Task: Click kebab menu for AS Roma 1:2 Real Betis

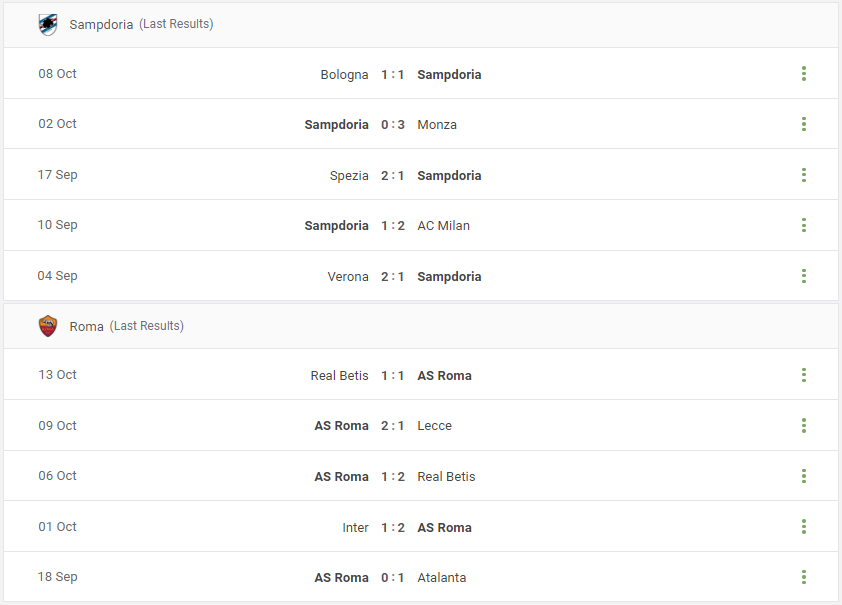Action: (803, 476)
